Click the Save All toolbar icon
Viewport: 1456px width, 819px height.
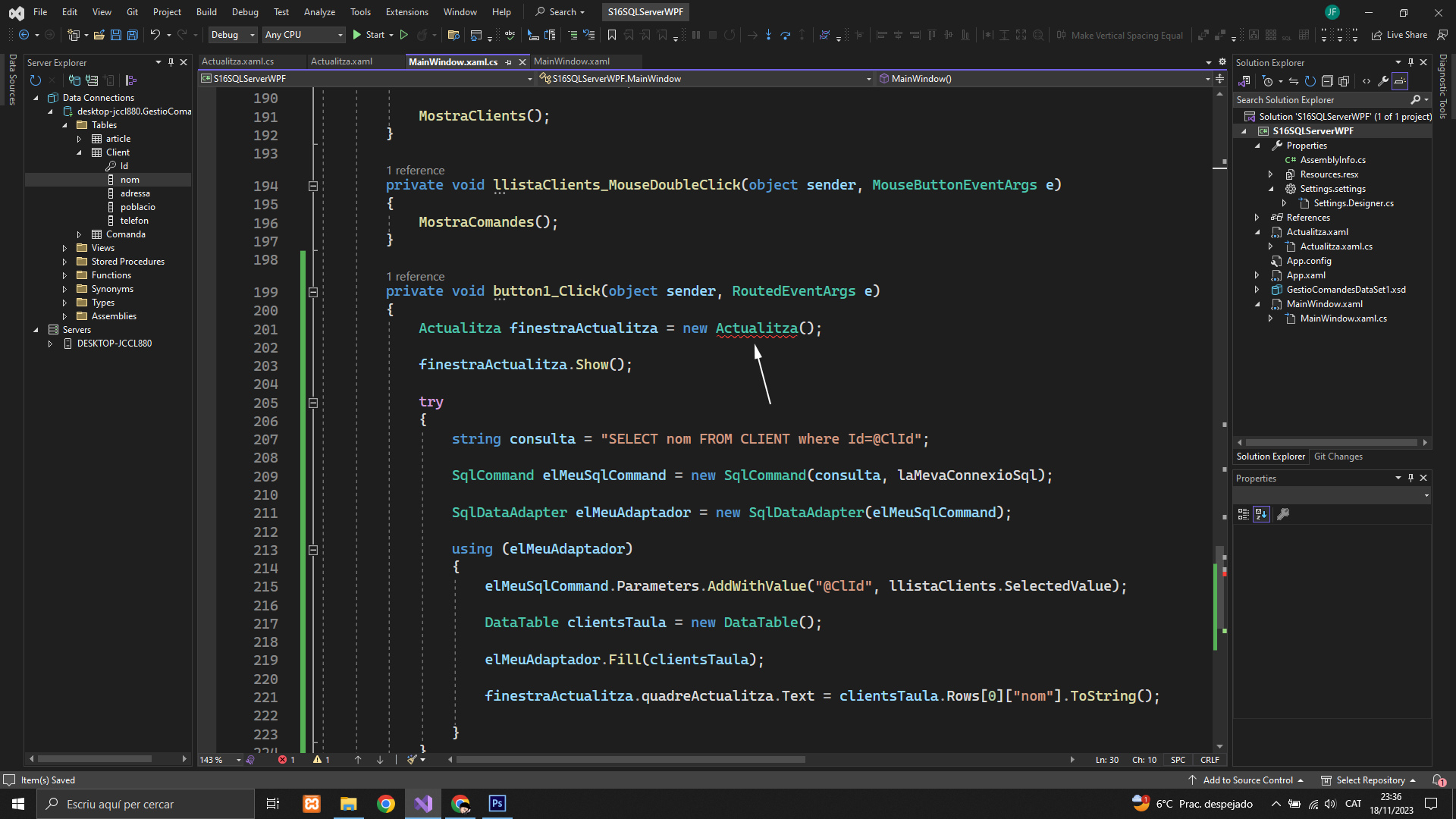click(x=132, y=35)
